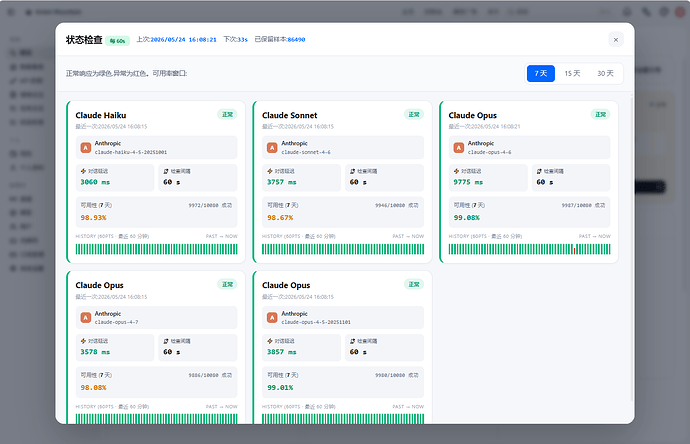Click the Anthropic logo for claude-opus-4-6

point(459,147)
